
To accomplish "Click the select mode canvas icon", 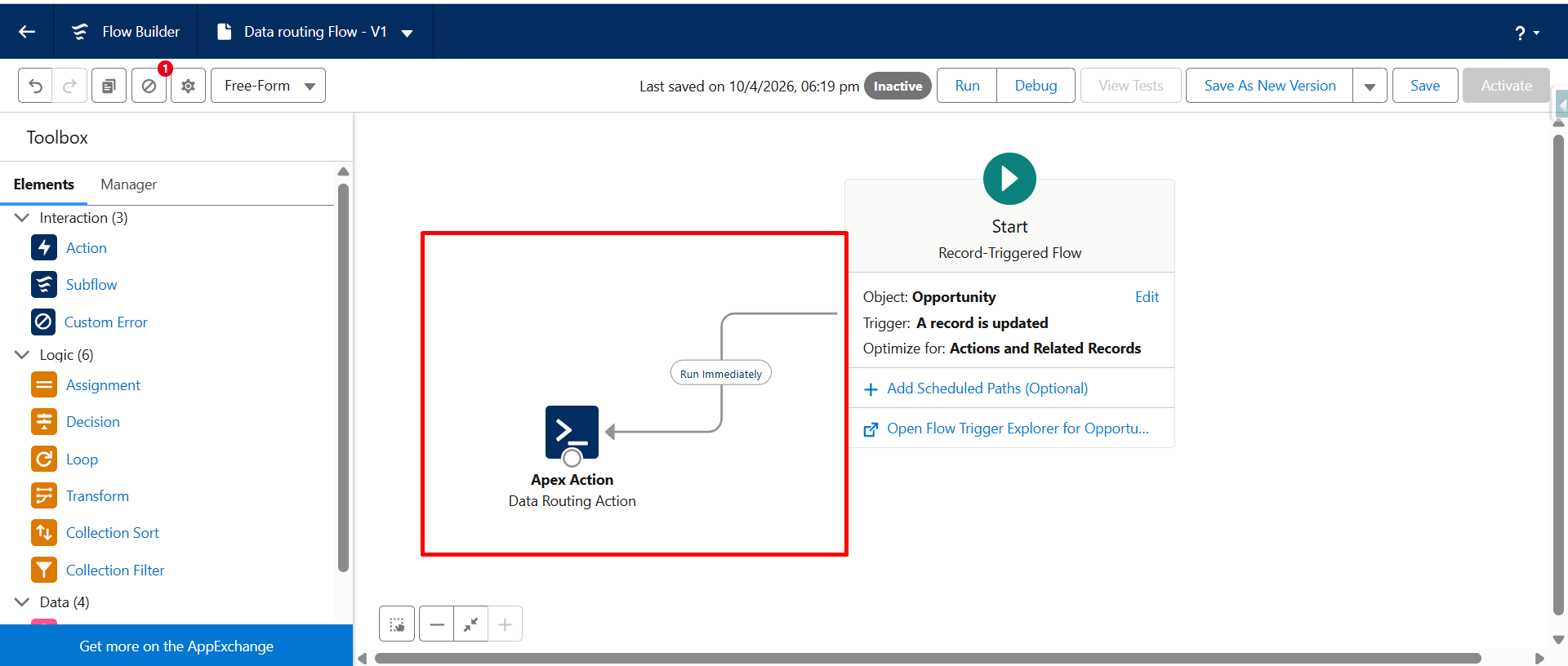I will [397, 624].
